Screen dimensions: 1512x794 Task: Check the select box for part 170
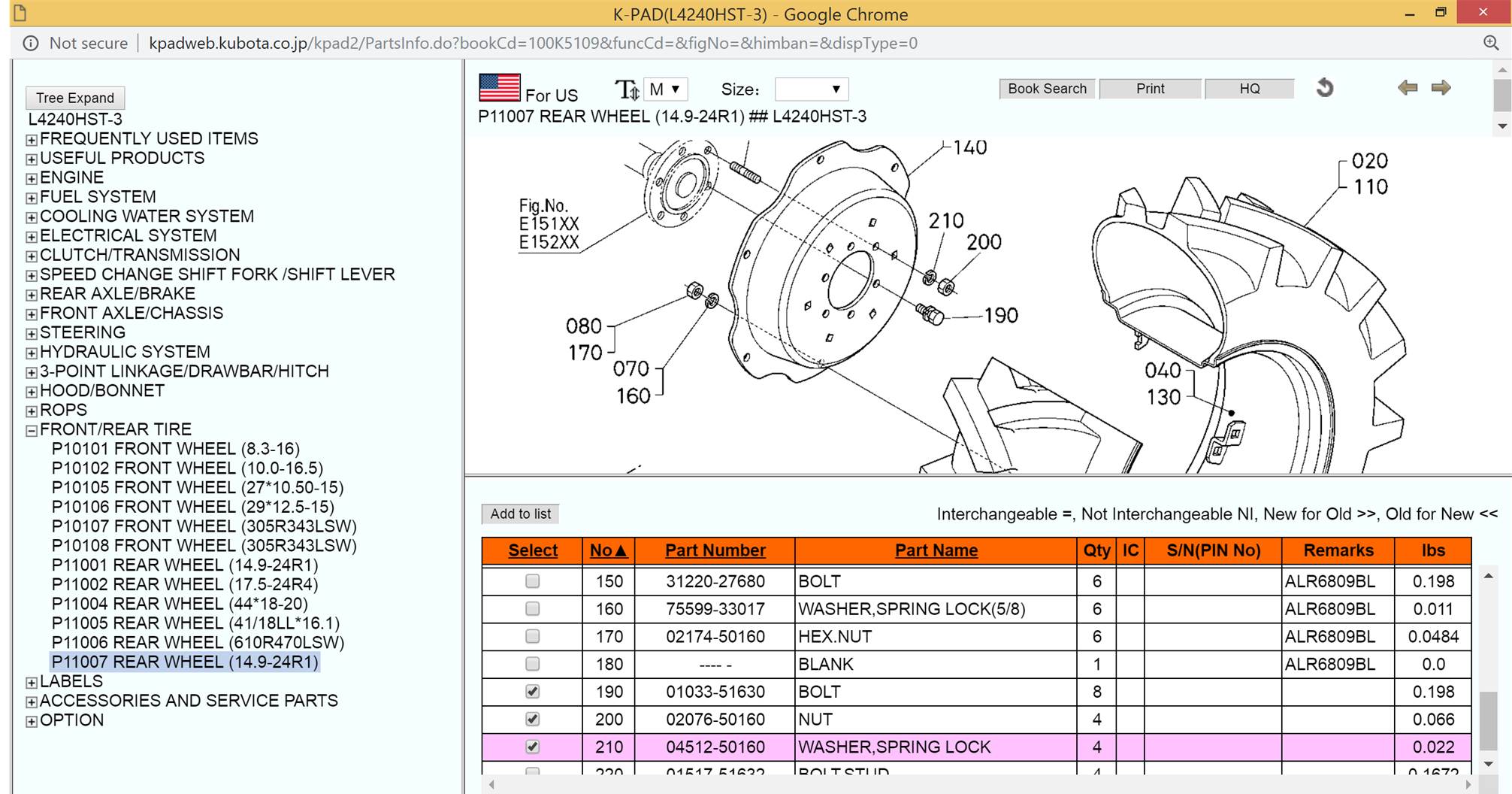pyautogui.click(x=532, y=636)
